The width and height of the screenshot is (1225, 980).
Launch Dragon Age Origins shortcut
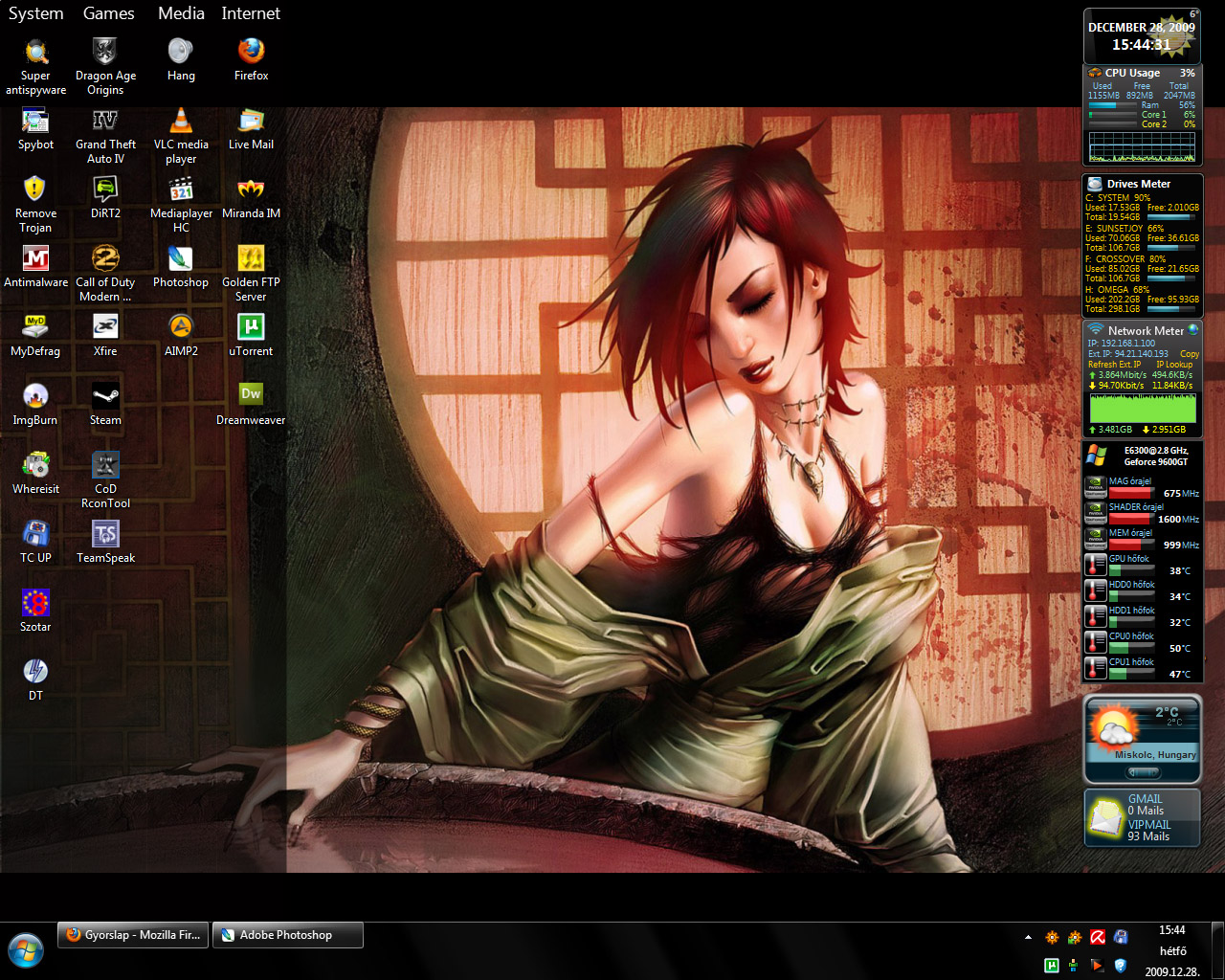(105, 66)
